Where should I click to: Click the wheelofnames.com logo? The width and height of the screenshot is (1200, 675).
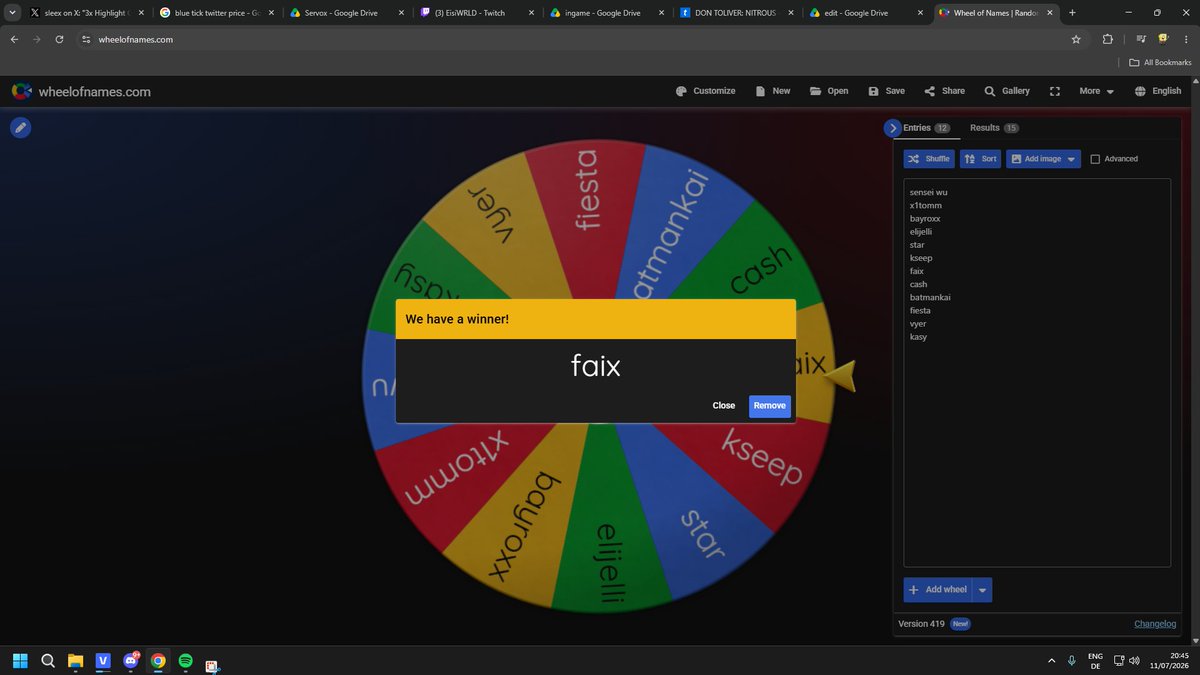tap(81, 91)
